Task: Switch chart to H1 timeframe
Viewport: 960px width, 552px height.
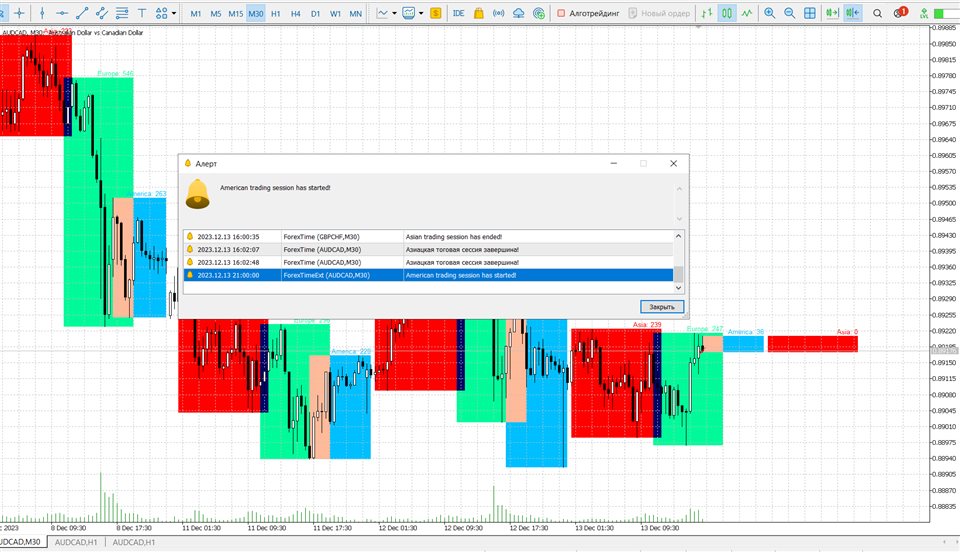Action: click(x=276, y=13)
